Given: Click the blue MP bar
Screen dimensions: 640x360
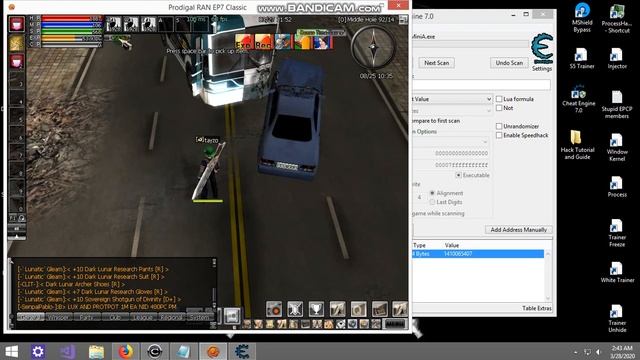Looking at the screenshot, I should (71, 25).
